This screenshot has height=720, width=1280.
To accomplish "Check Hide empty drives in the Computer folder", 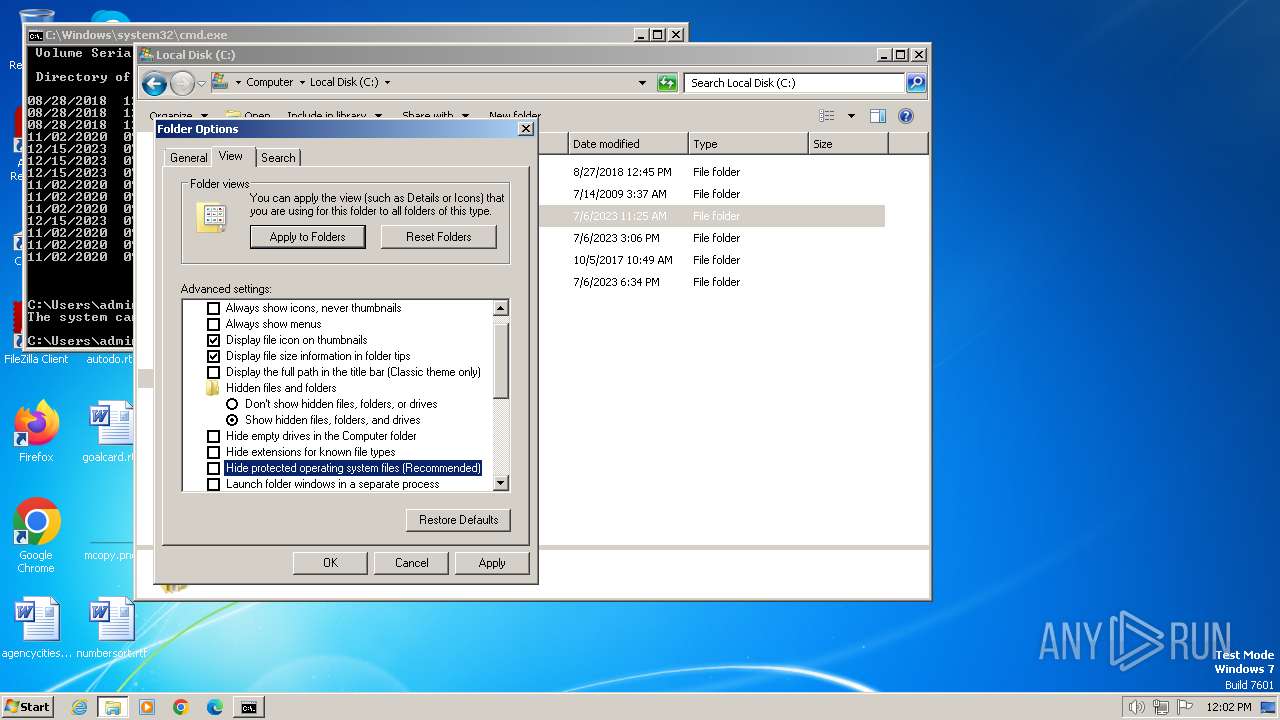I will point(213,436).
